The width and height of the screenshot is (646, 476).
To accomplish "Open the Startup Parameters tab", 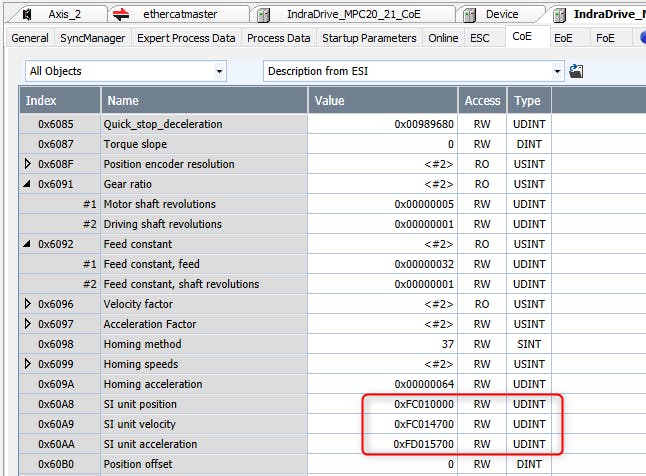I will click(369, 38).
